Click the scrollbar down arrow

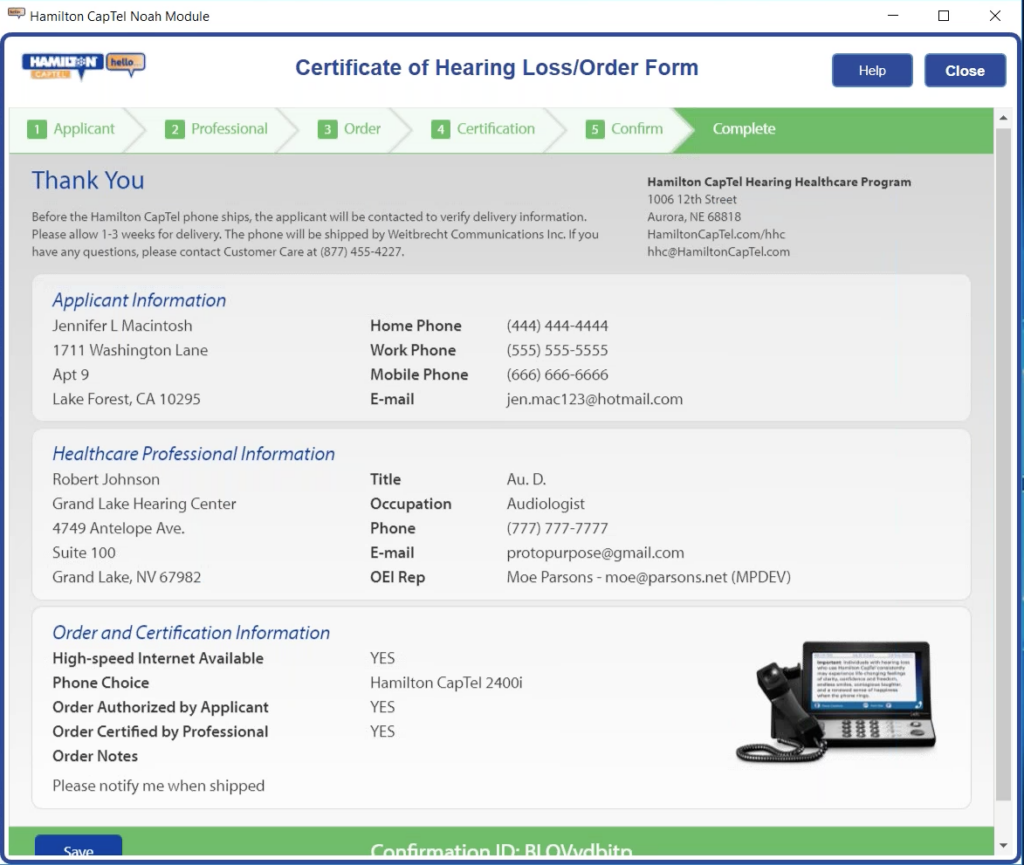pyautogui.click(x=1003, y=846)
